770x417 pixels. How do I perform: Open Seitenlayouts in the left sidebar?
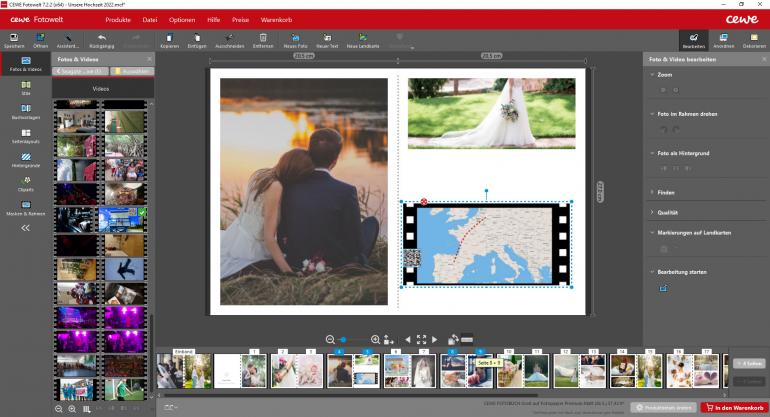(26, 136)
